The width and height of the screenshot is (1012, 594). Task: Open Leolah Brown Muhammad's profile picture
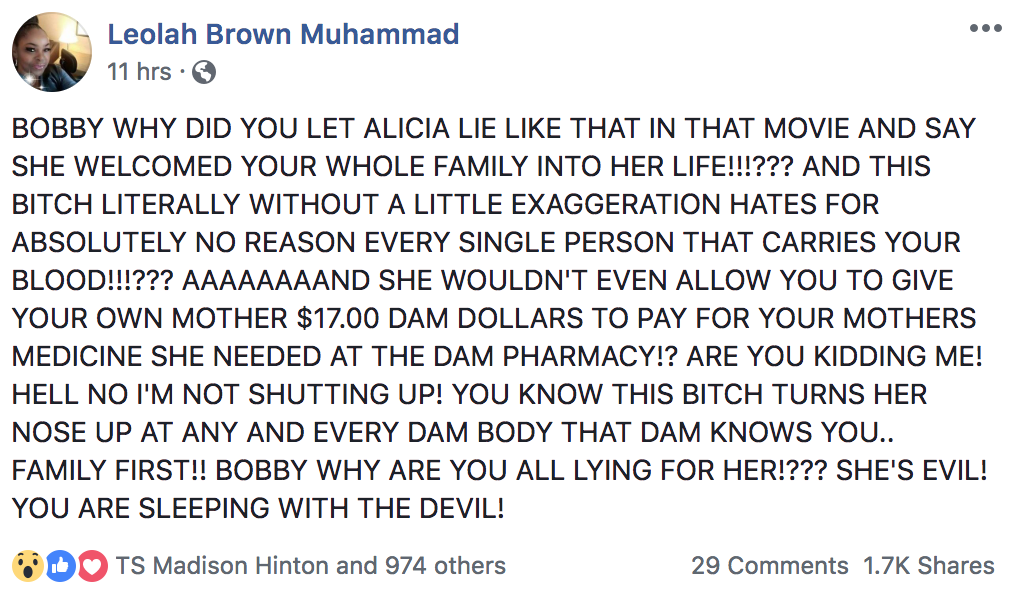(x=52, y=52)
